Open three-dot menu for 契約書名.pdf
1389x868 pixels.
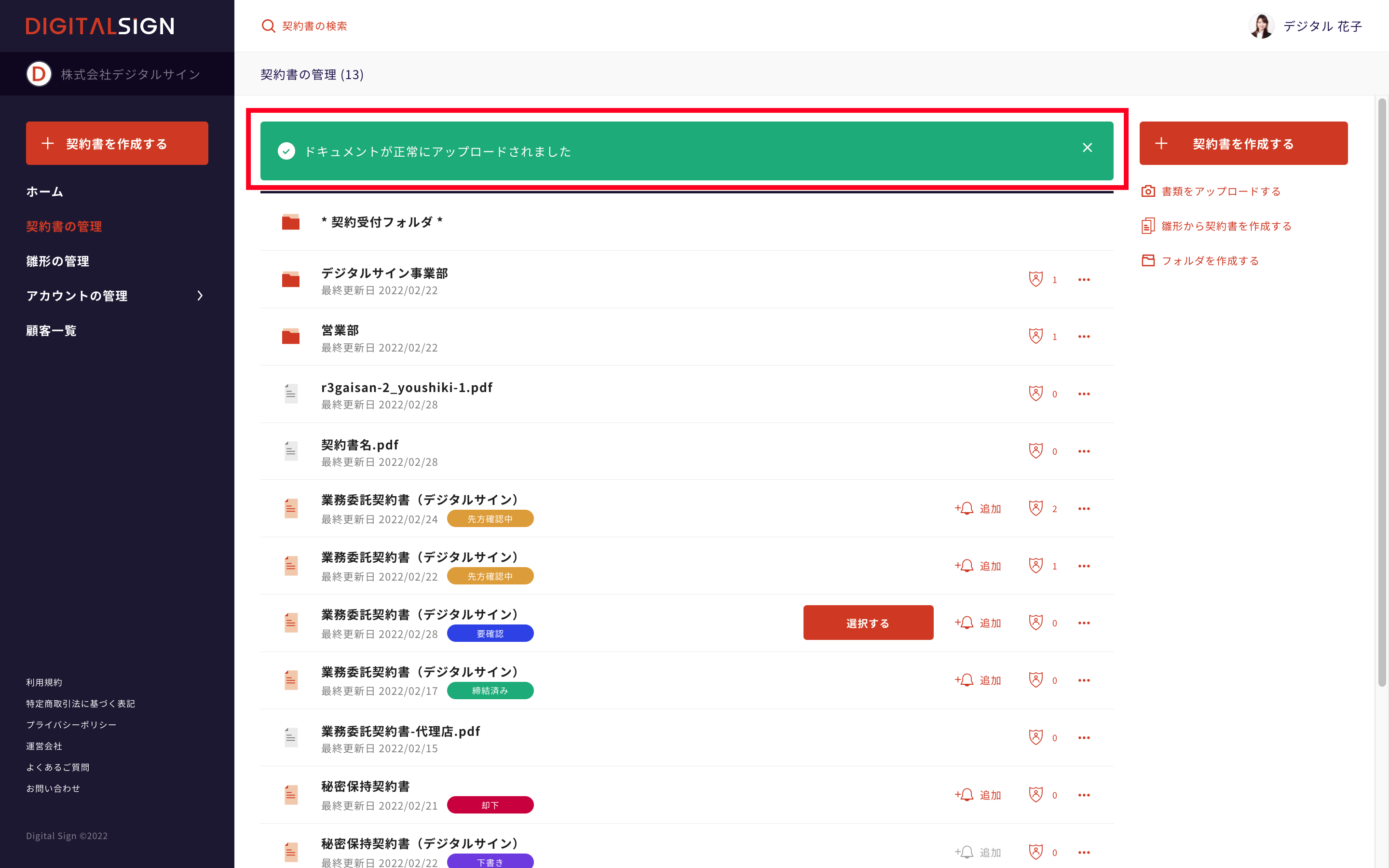(1084, 451)
